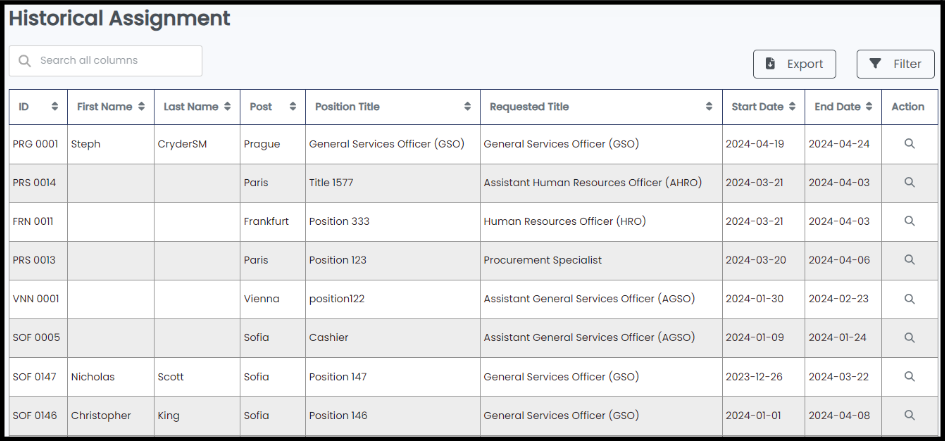The image size is (945, 441).
Task: Sort by First Name column arrows
Action: 141,107
